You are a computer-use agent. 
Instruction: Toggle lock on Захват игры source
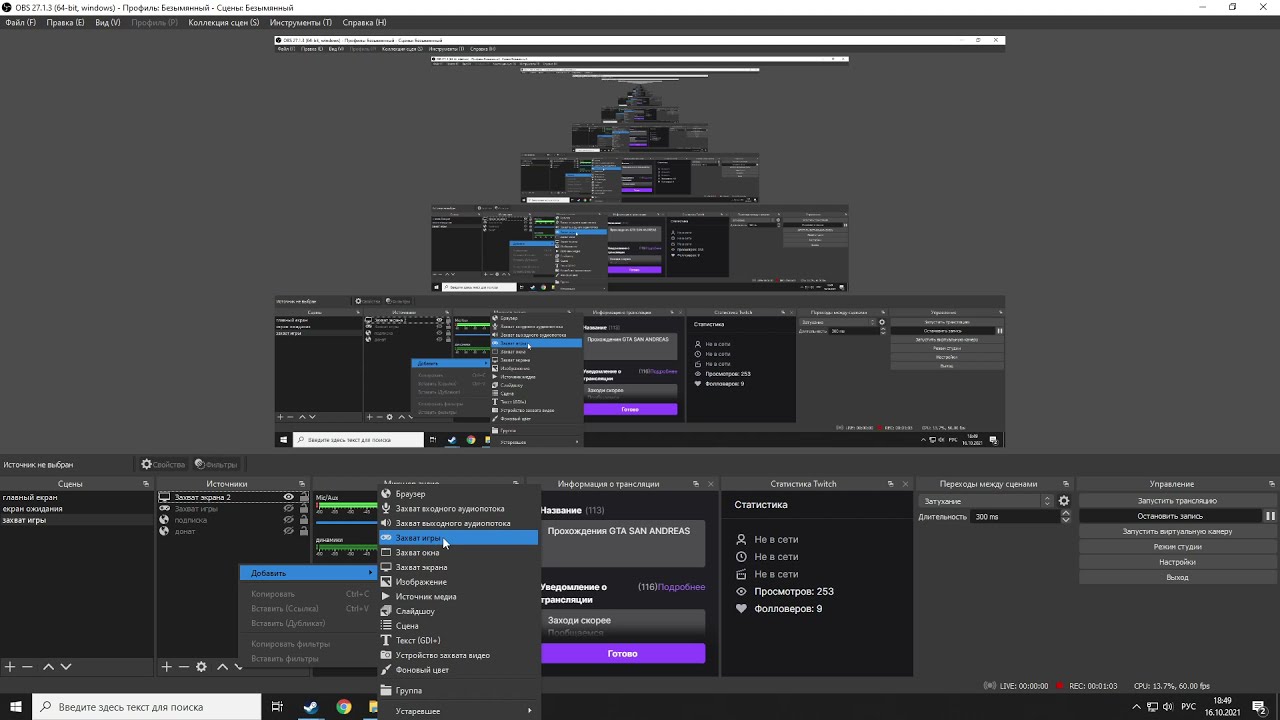click(304, 509)
